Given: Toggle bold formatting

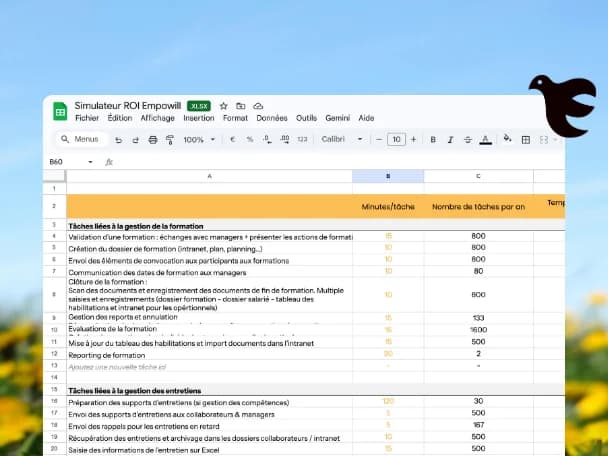Looking at the screenshot, I should (433, 140).
